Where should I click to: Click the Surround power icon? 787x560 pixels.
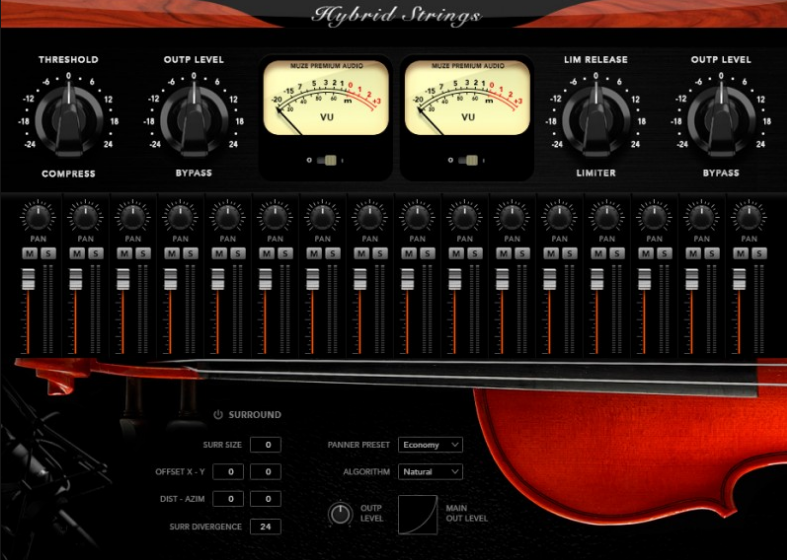click(218, 415)
